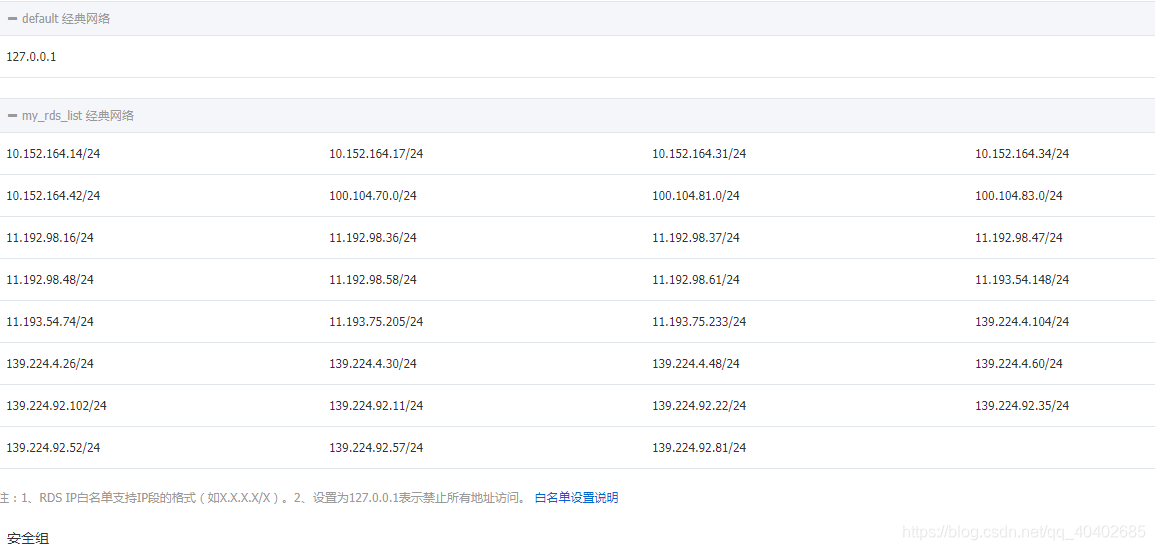Select IP 100.104.83.0/24

pyautogui.click(x=1019, y=196)
